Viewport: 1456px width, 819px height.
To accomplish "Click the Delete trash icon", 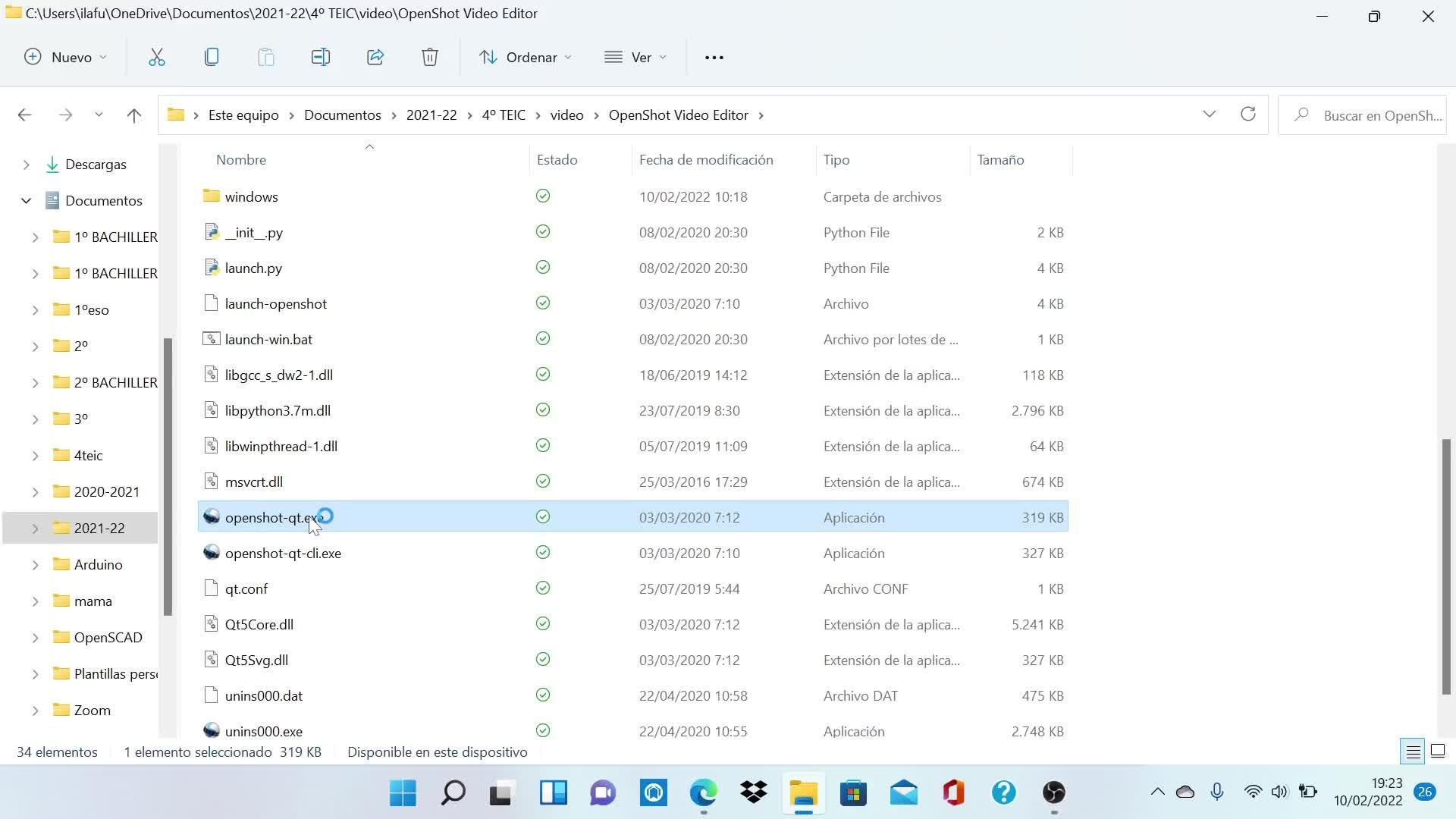I will [430, 58].
